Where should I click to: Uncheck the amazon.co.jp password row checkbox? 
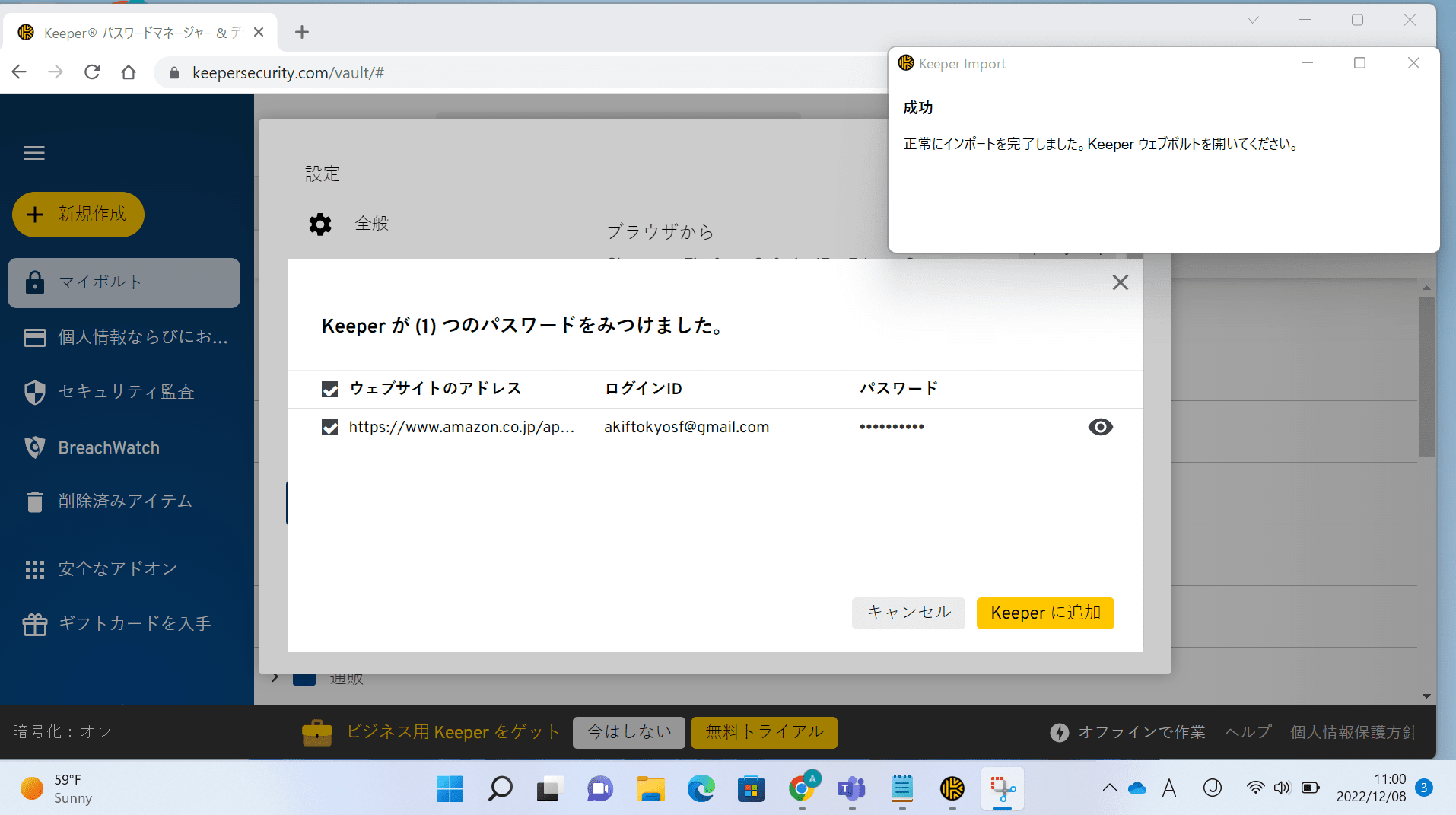coord(329,428)
